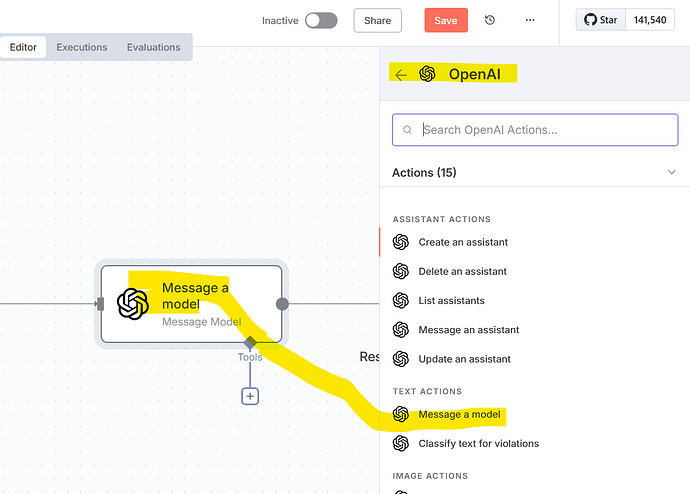The height and width of the screenshot is (494, 690).
Task: Click the IMAGE ACTIONS section label
Action: 430,476
